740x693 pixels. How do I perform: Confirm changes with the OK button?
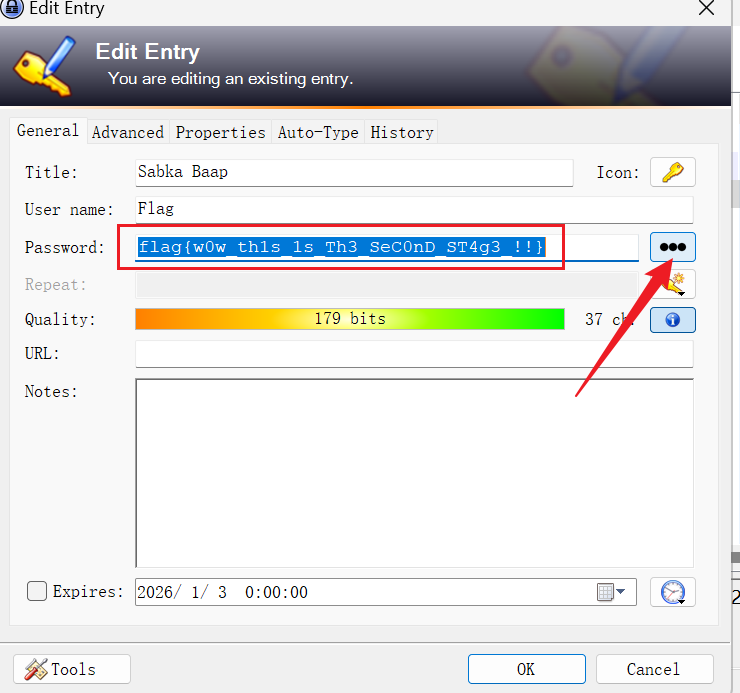pyautogui.click(x=526, y=669)
